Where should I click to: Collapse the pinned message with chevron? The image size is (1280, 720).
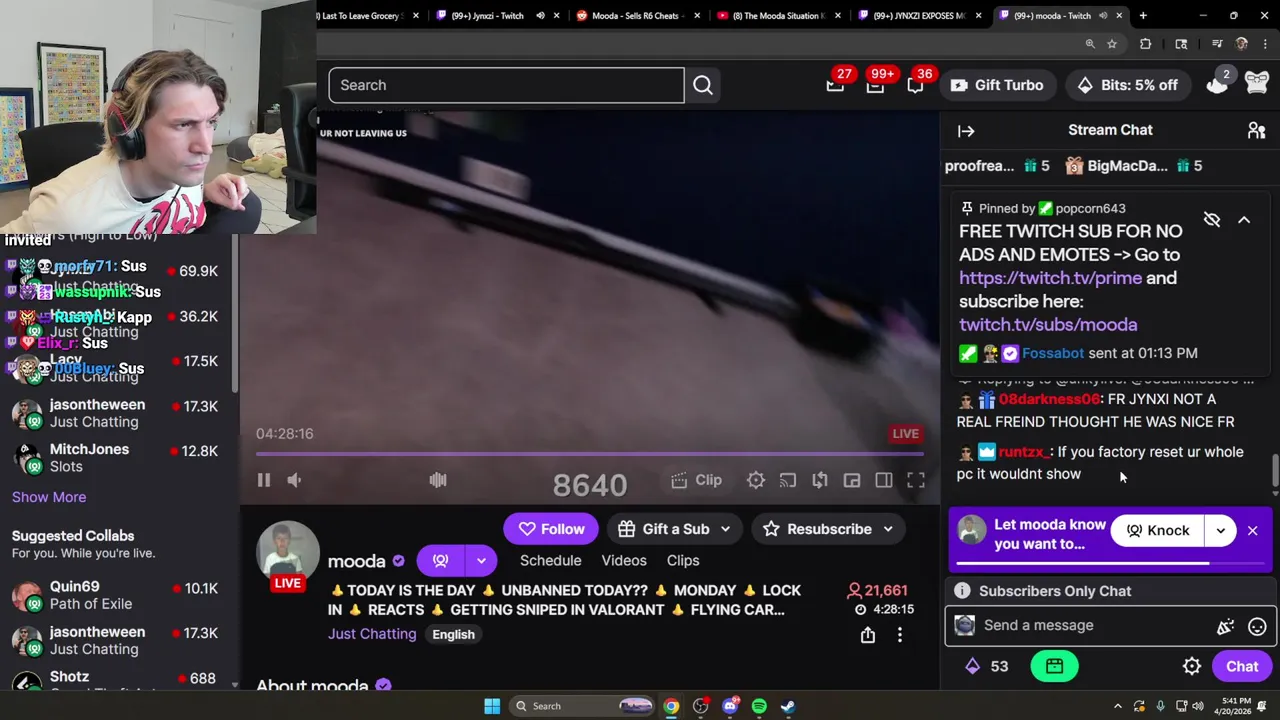click(x=1244, y=219)
